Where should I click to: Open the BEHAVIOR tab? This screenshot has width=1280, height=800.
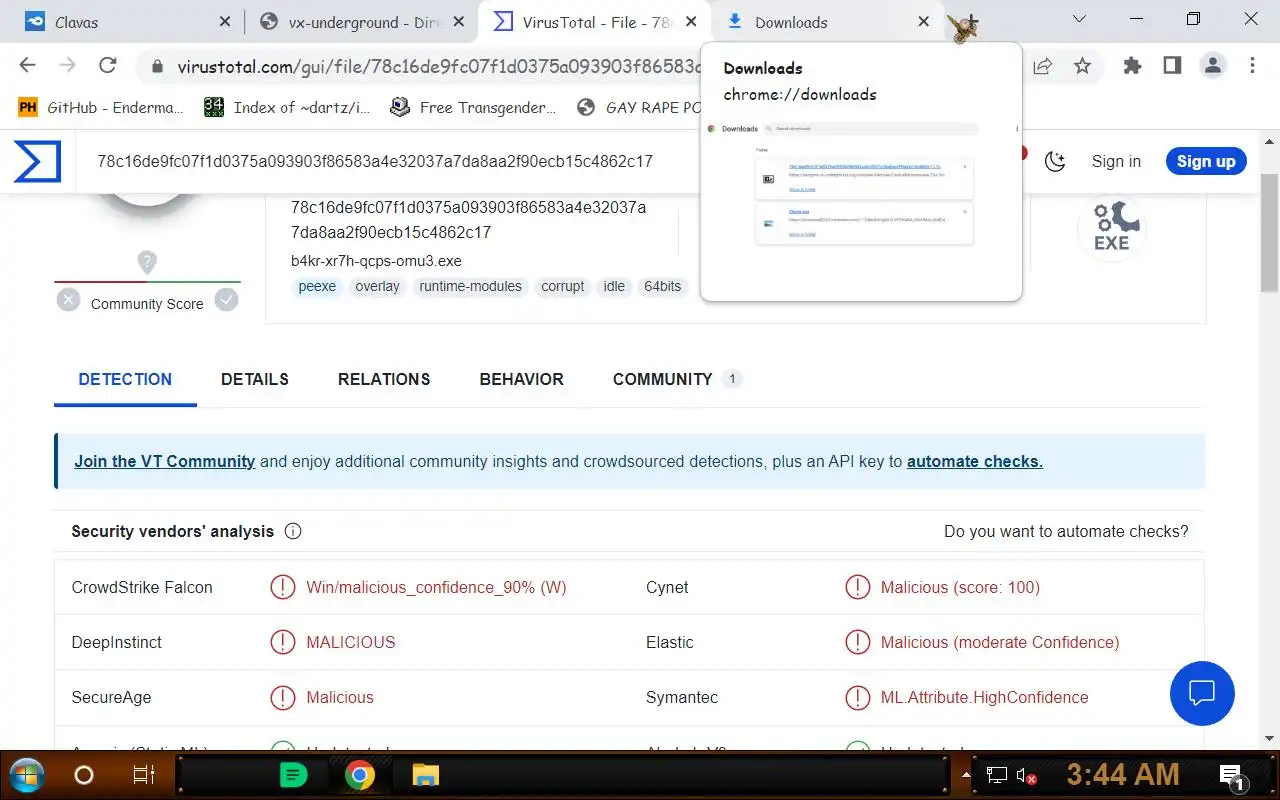tap(522, 379)
